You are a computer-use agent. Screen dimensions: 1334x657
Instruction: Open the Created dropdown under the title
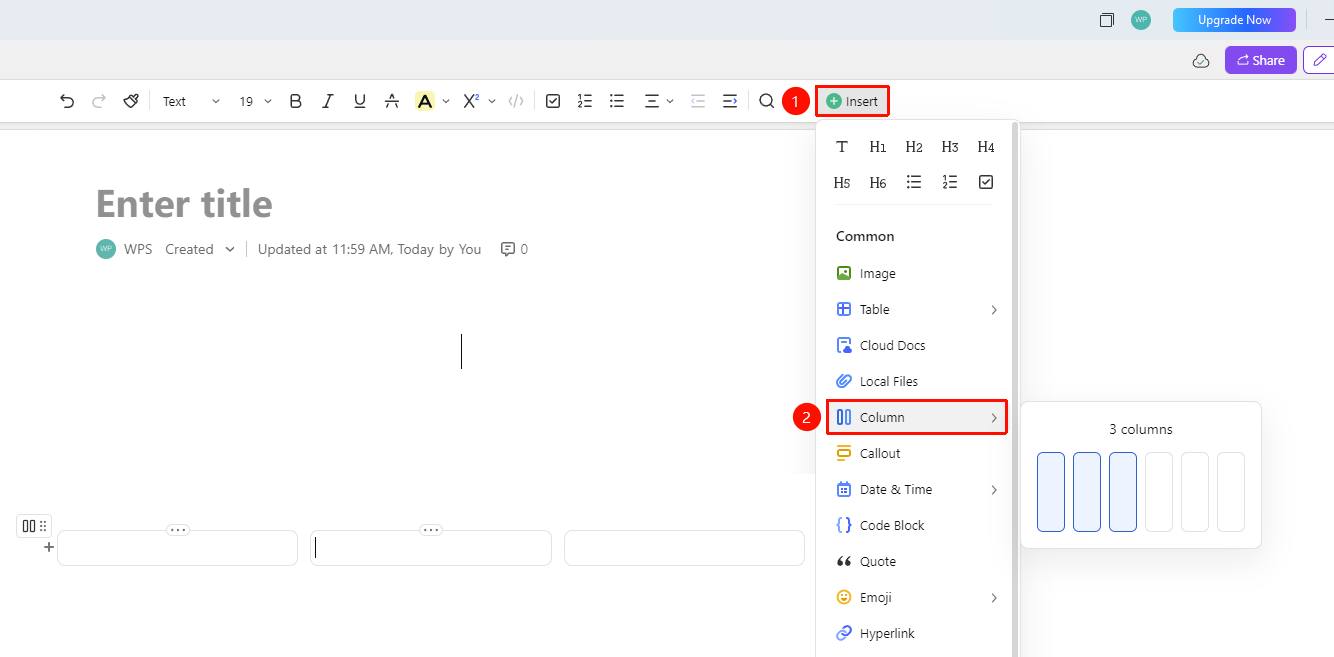tap(200, 249)
